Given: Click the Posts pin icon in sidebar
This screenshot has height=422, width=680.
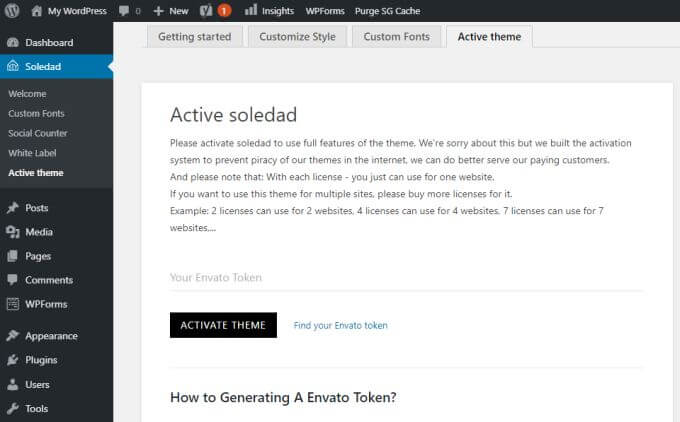Looking at the screenshot, I should pos(12,208).
